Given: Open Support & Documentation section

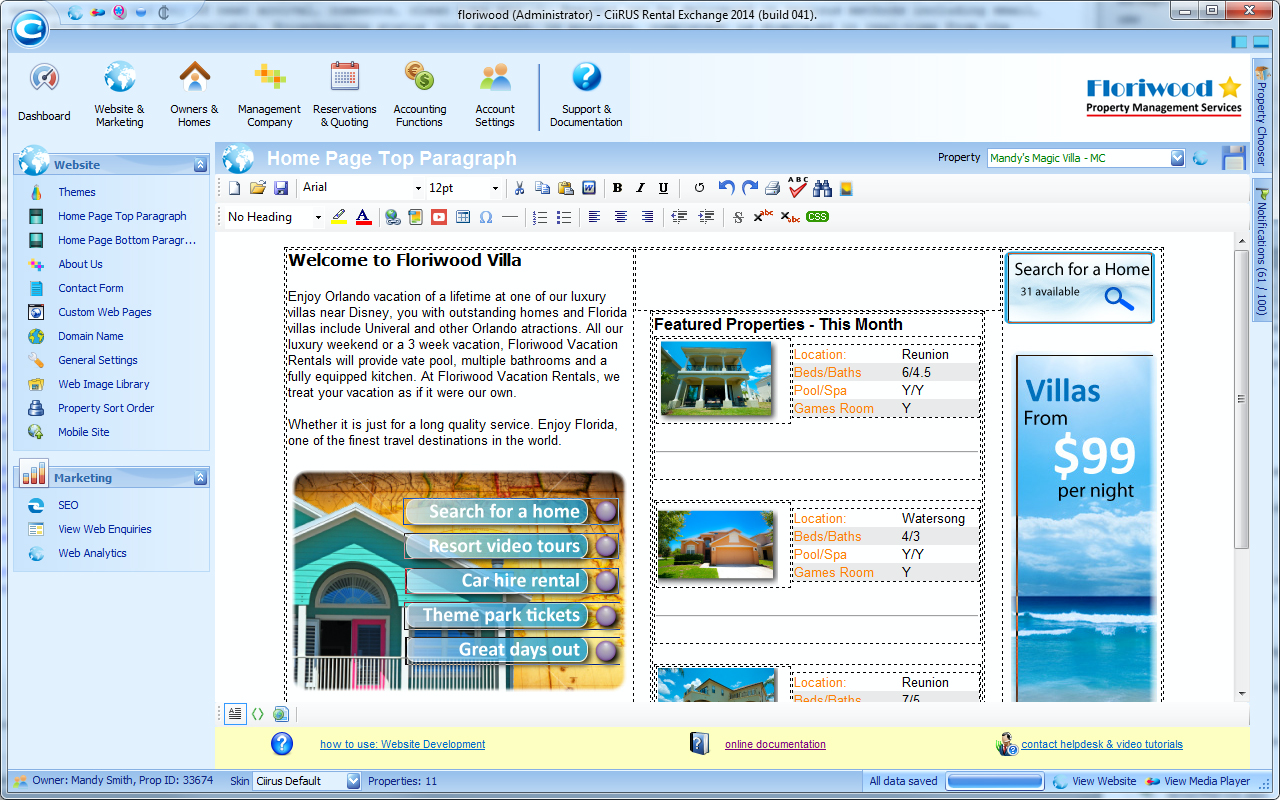Looking at the screenshot, I should pyautogui.click(x=586, y=93).
